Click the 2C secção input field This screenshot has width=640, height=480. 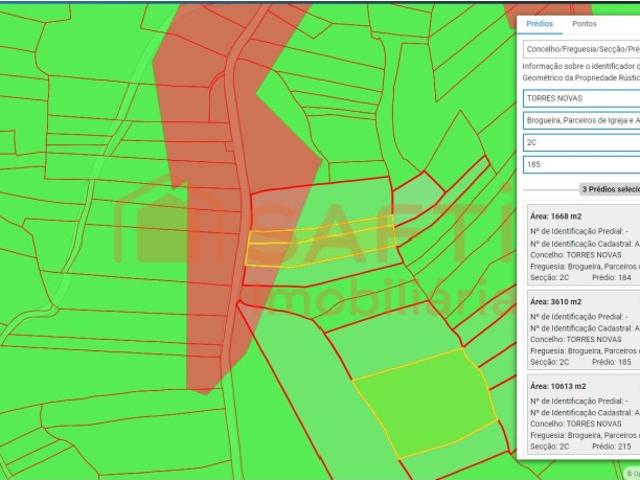click(580, 142)
